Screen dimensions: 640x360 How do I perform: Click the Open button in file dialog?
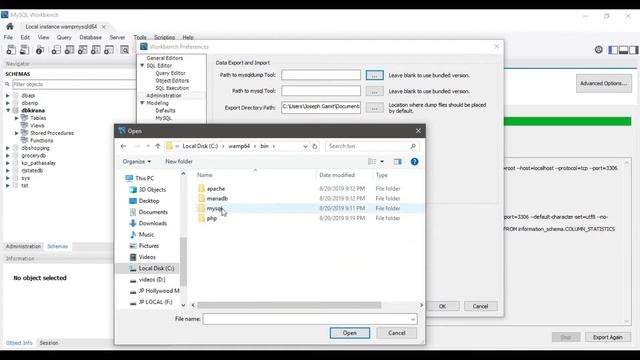[350, 333]
